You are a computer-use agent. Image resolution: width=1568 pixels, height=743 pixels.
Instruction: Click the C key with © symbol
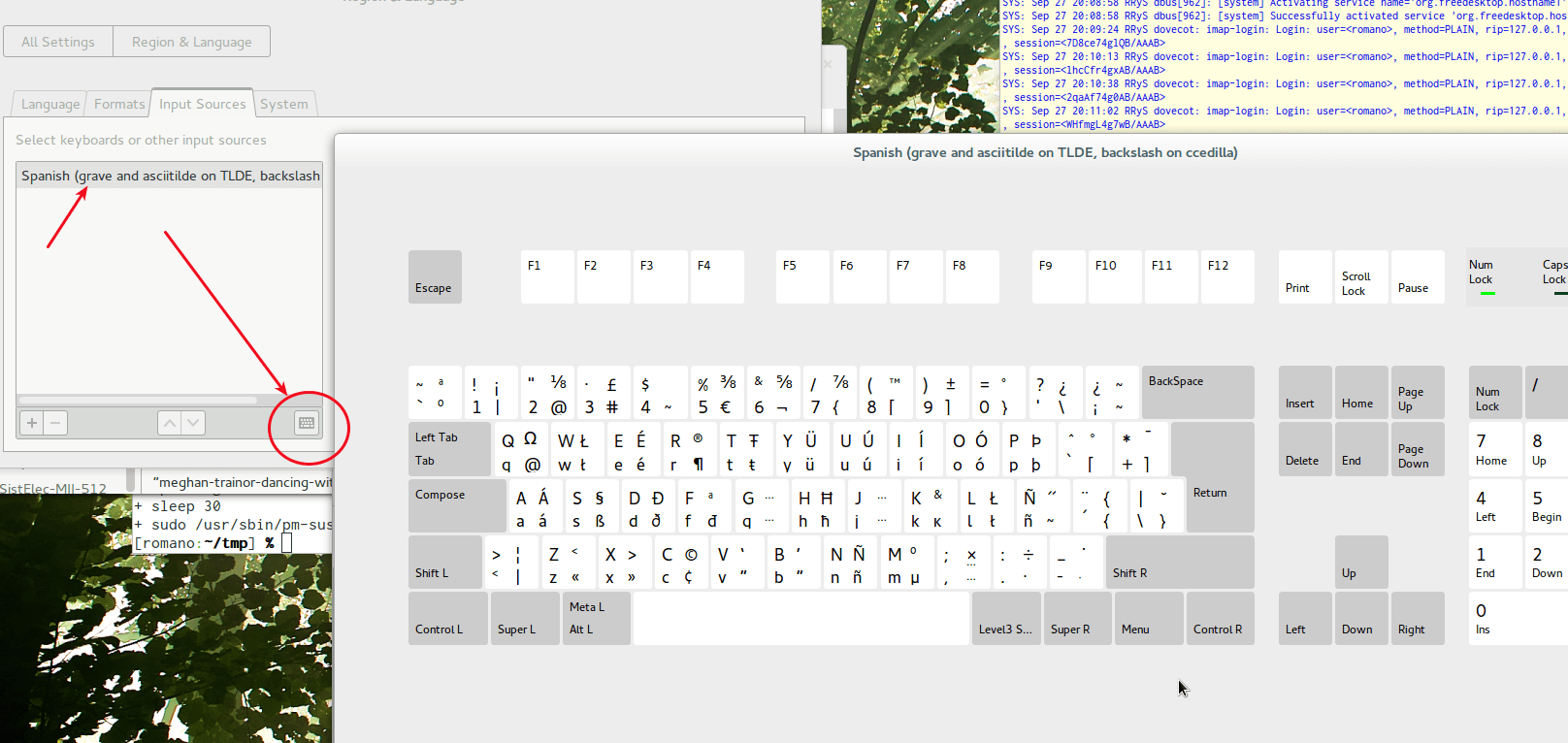coord(680,562)
